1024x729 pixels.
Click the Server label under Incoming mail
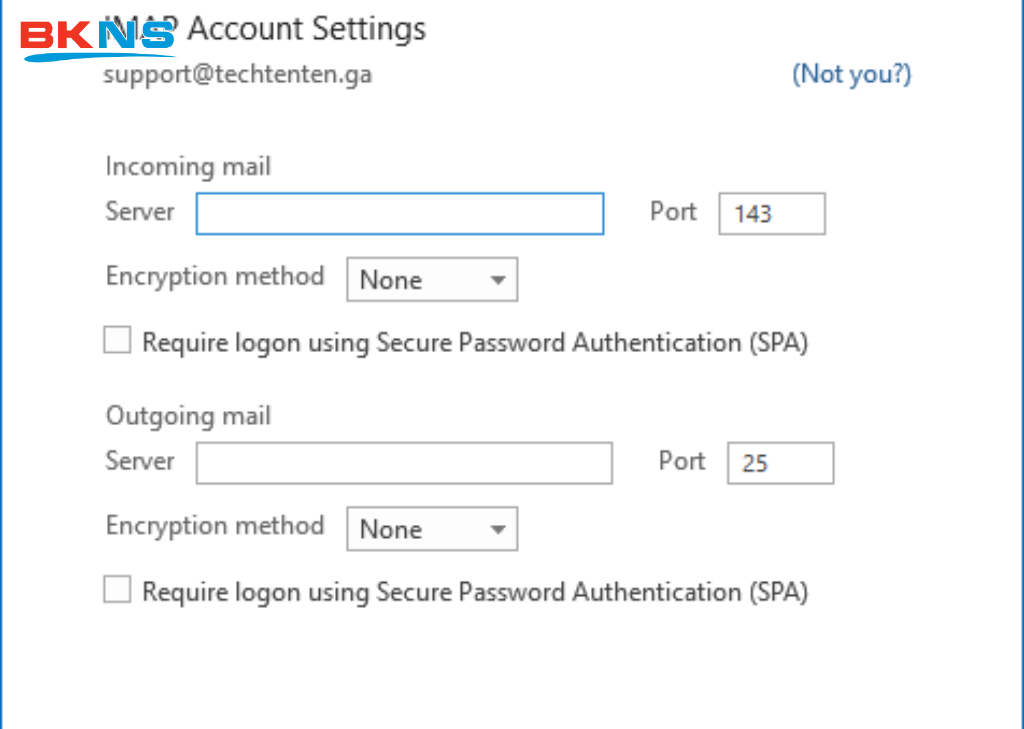point(140,212)
